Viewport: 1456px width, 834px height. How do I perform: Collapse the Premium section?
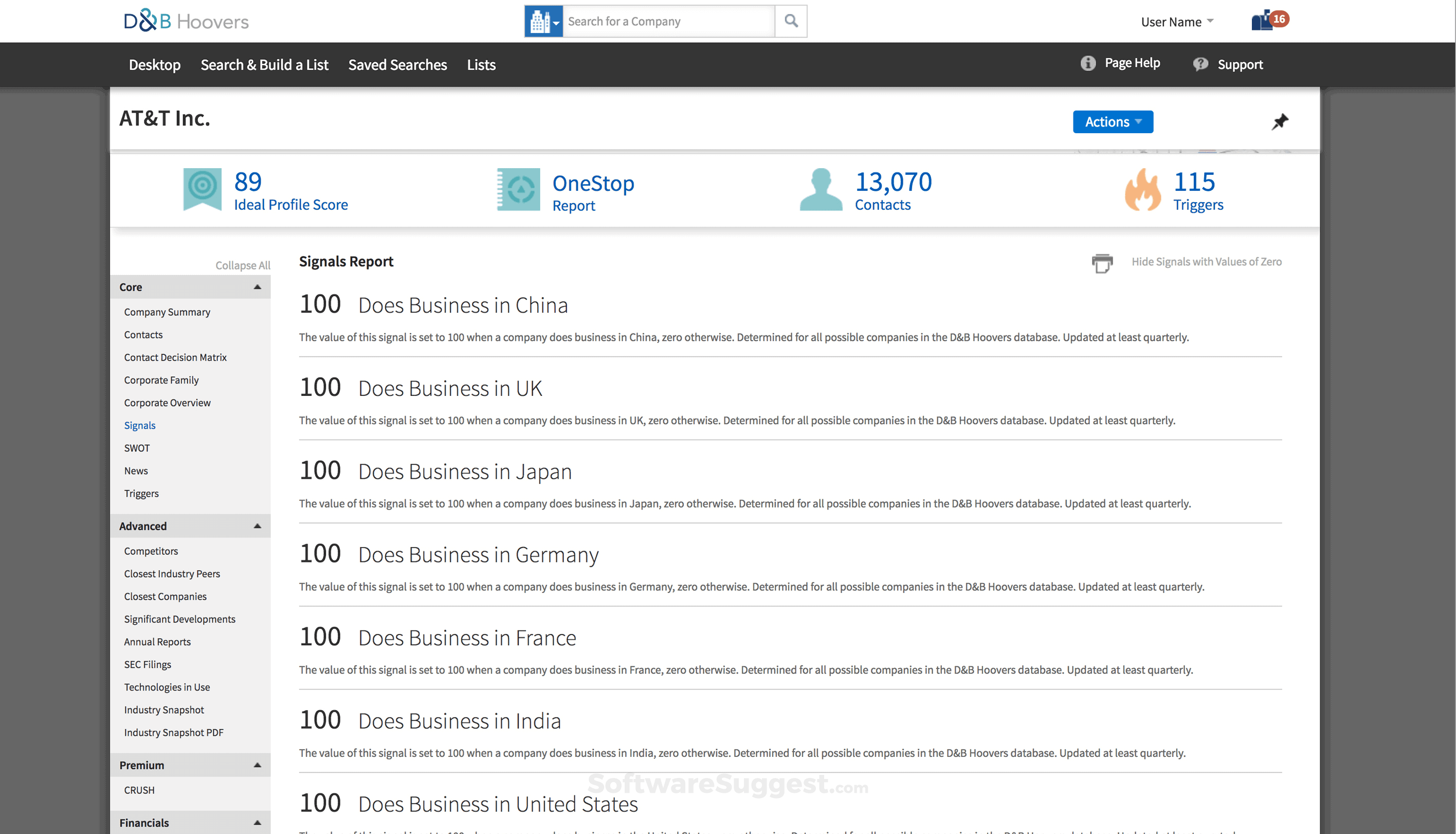coord(256,764)
